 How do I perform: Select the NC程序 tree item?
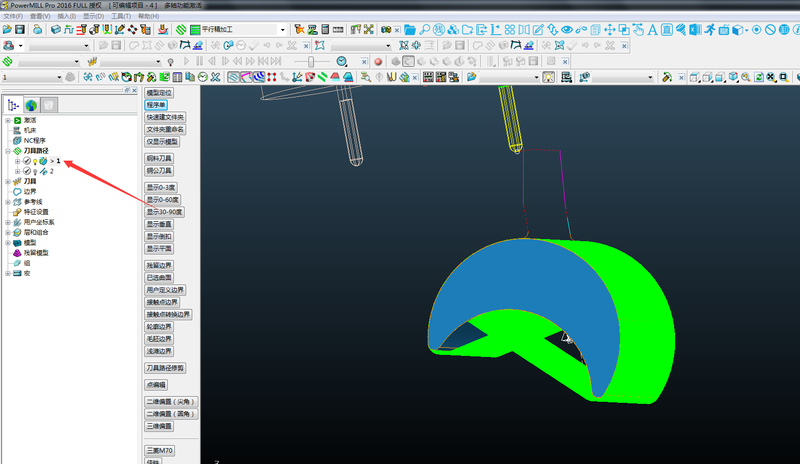click(x=34, y=141)
